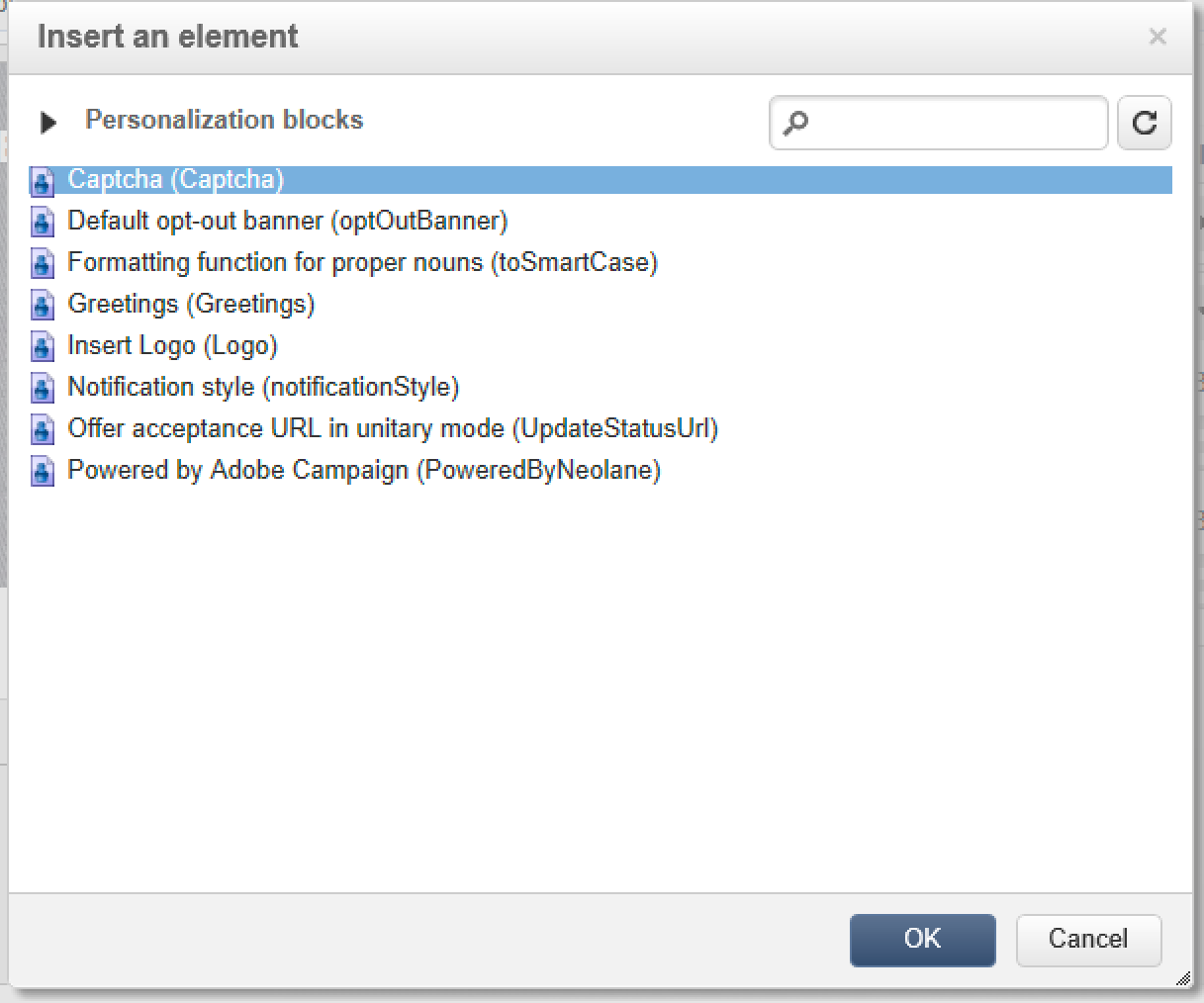
Task: Select Greetings (Greetings) from the list
Action: (191, 304)
